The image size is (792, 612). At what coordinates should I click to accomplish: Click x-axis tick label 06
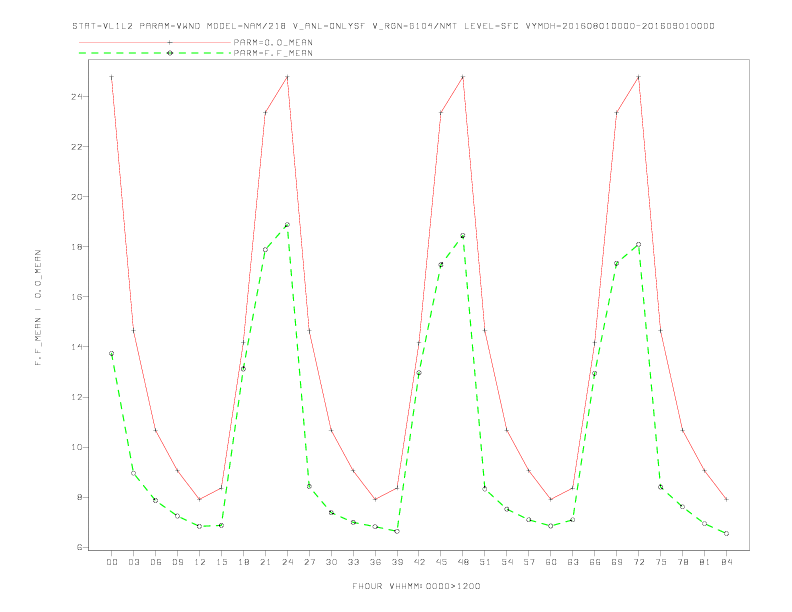(x=156, y=562)
